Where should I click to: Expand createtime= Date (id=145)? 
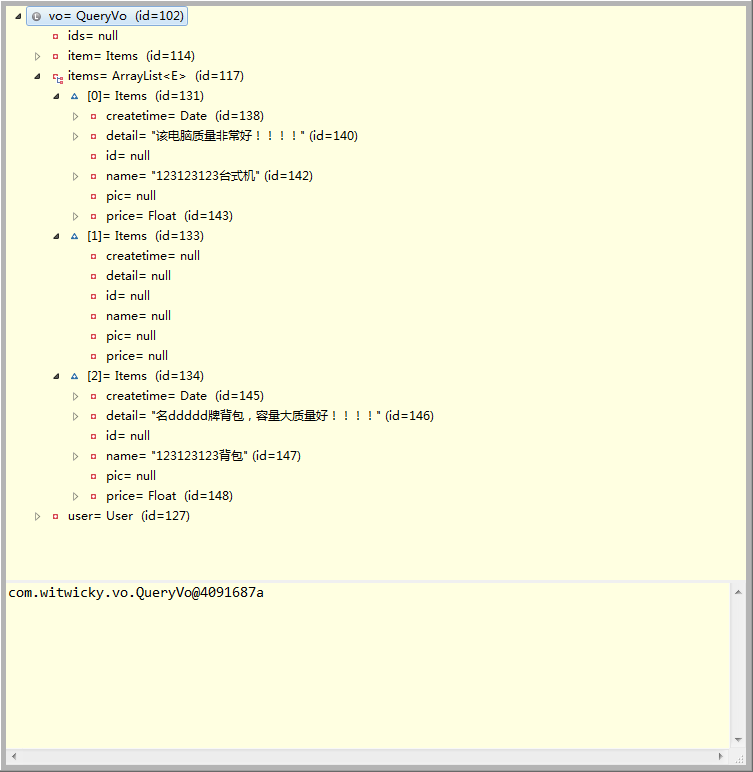75,396
